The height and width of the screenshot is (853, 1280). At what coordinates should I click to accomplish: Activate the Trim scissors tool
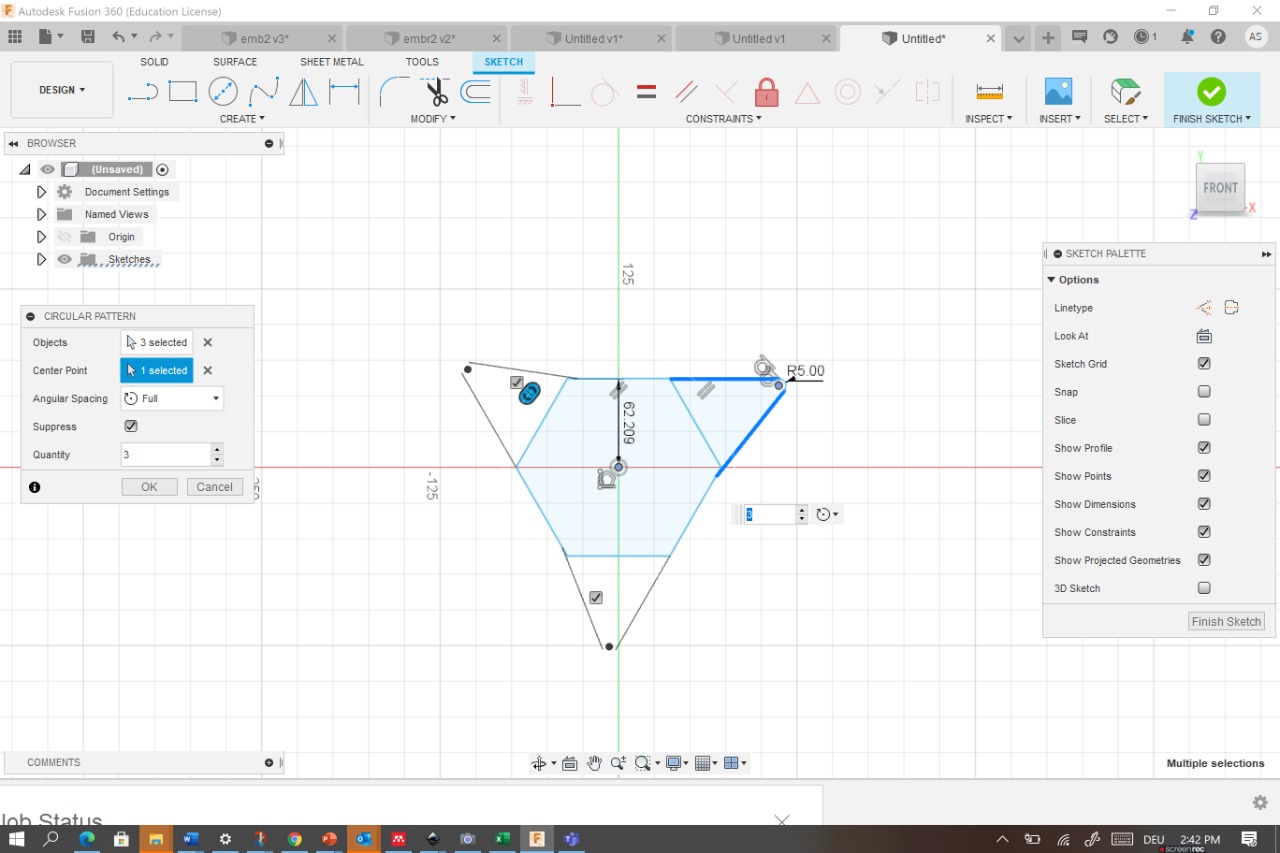pos(435,92)
